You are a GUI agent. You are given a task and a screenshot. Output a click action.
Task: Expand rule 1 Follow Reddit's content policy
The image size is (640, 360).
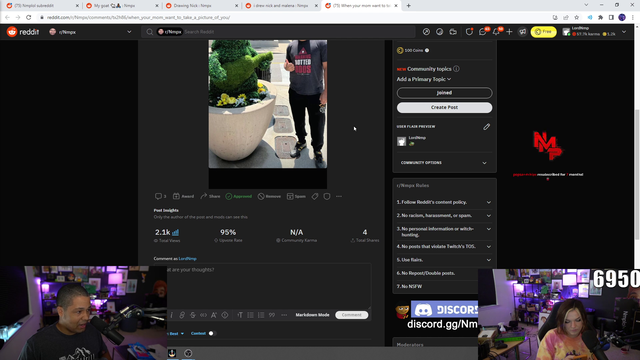click(x=444, y=202)
